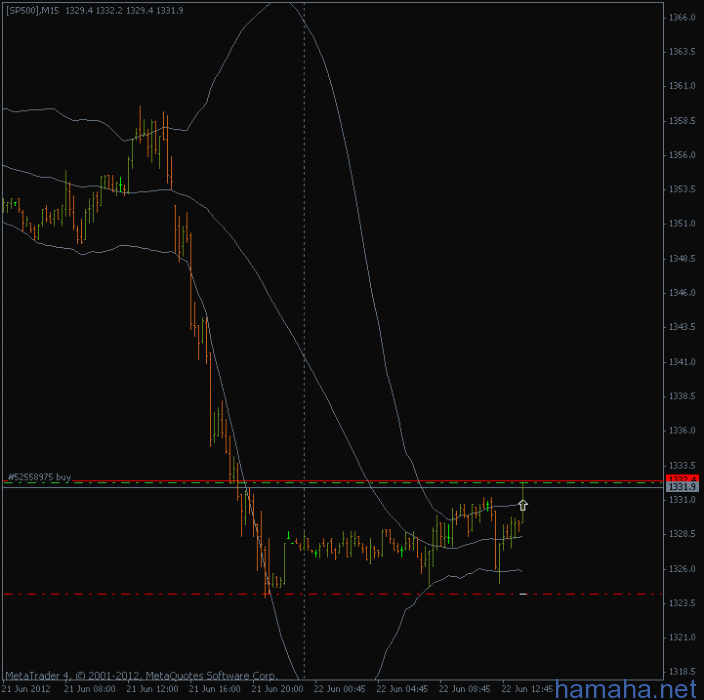
Task: Click the 21 Jun 20:00 time label
Action: [277, 689]
